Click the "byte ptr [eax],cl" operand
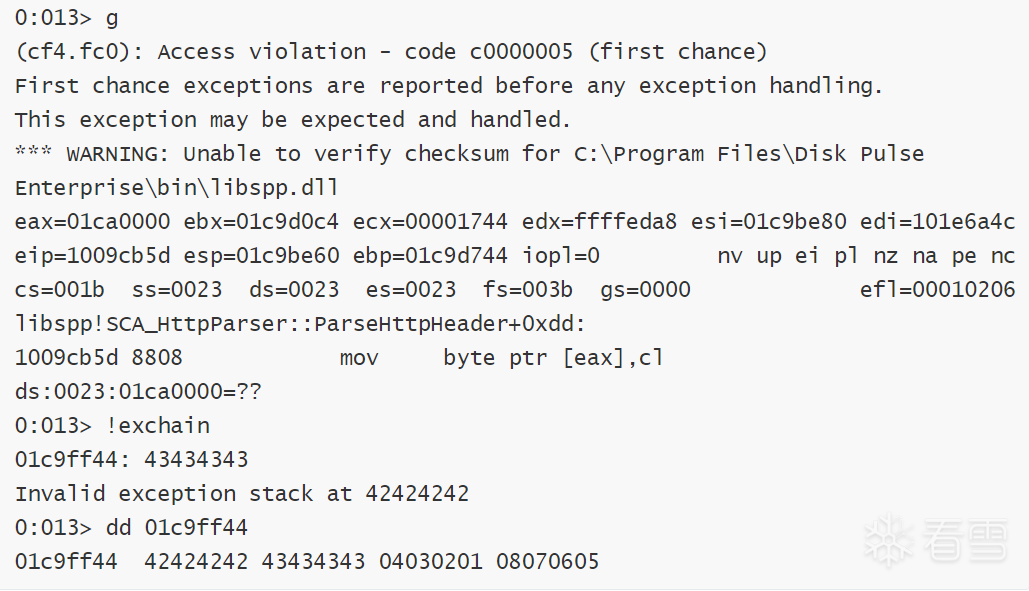This screenshot has width=1029, height=591. (x=553, y=358)
